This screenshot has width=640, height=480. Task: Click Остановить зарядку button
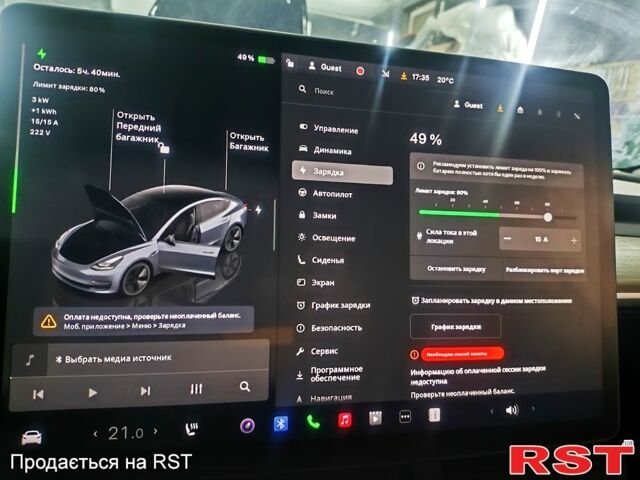[456, 269]
